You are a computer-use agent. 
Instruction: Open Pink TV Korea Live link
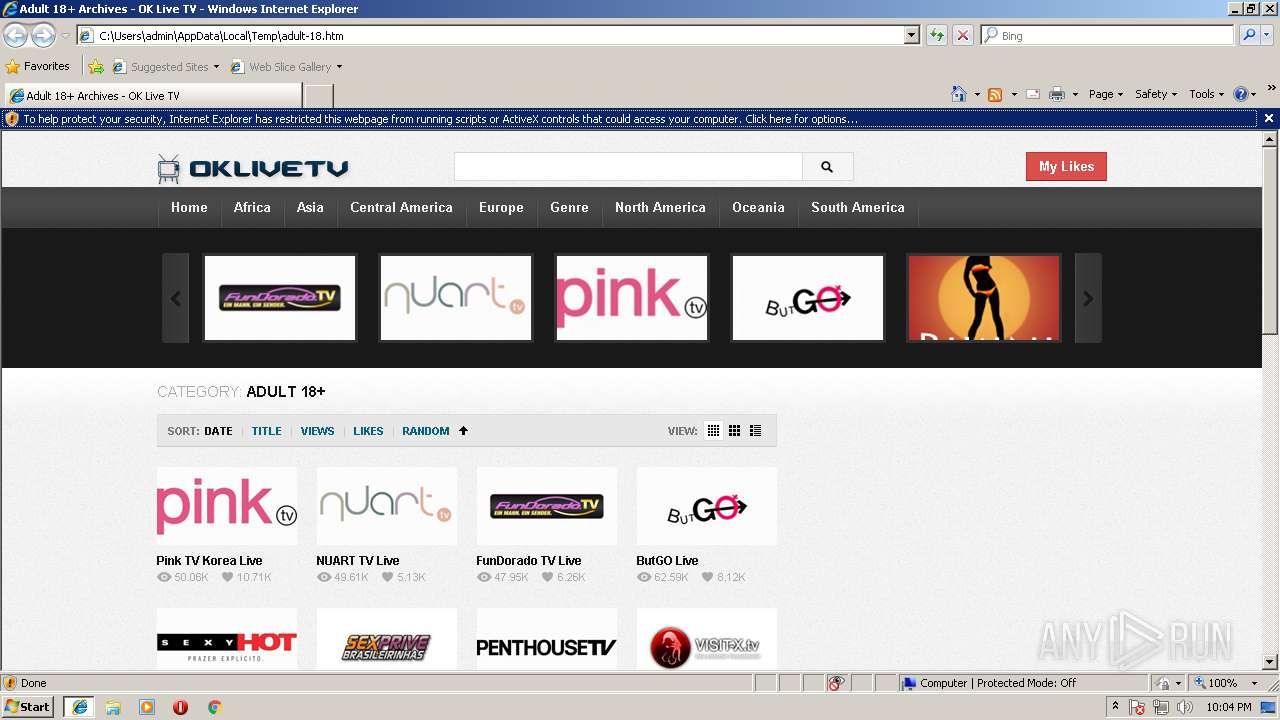(209, 560)
